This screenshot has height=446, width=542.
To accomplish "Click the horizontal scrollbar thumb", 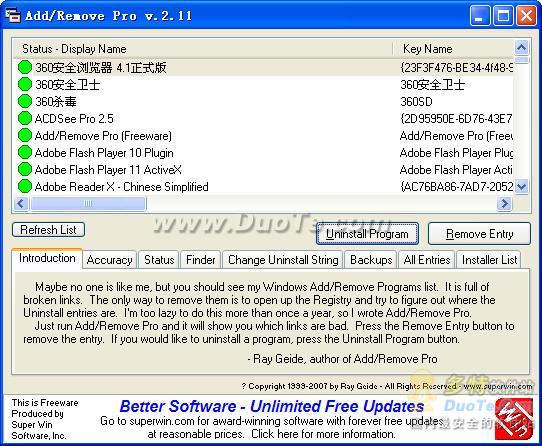I will coord(88,203).
